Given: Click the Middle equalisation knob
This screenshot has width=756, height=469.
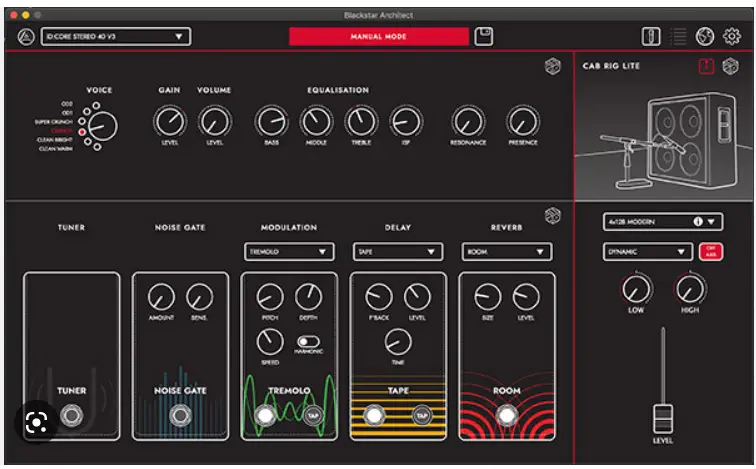Looking at the screenshot, I should point(316,122).
